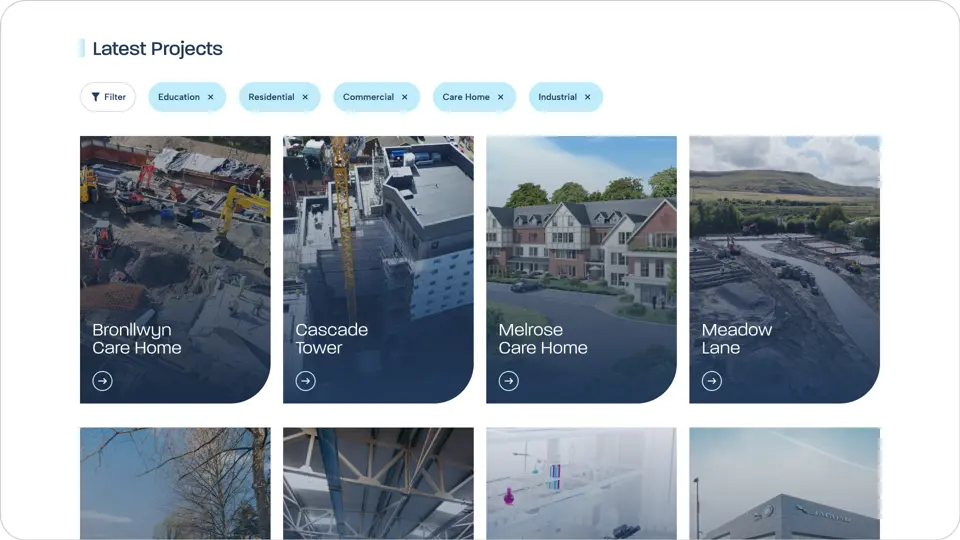Screen dimensions: 960x540
Task: Toggle the Education category chip
Action: [x=179, y=97]
